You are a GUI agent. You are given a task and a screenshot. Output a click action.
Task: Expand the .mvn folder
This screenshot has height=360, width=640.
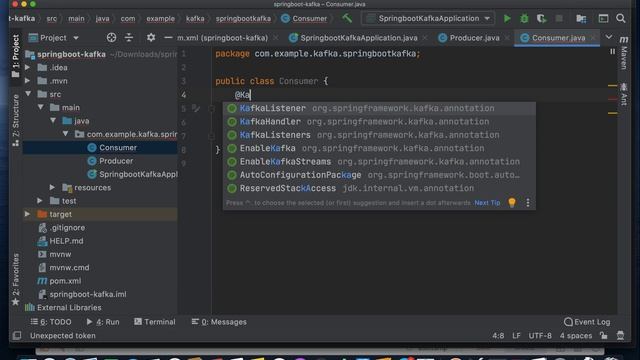tap(27, 81)
